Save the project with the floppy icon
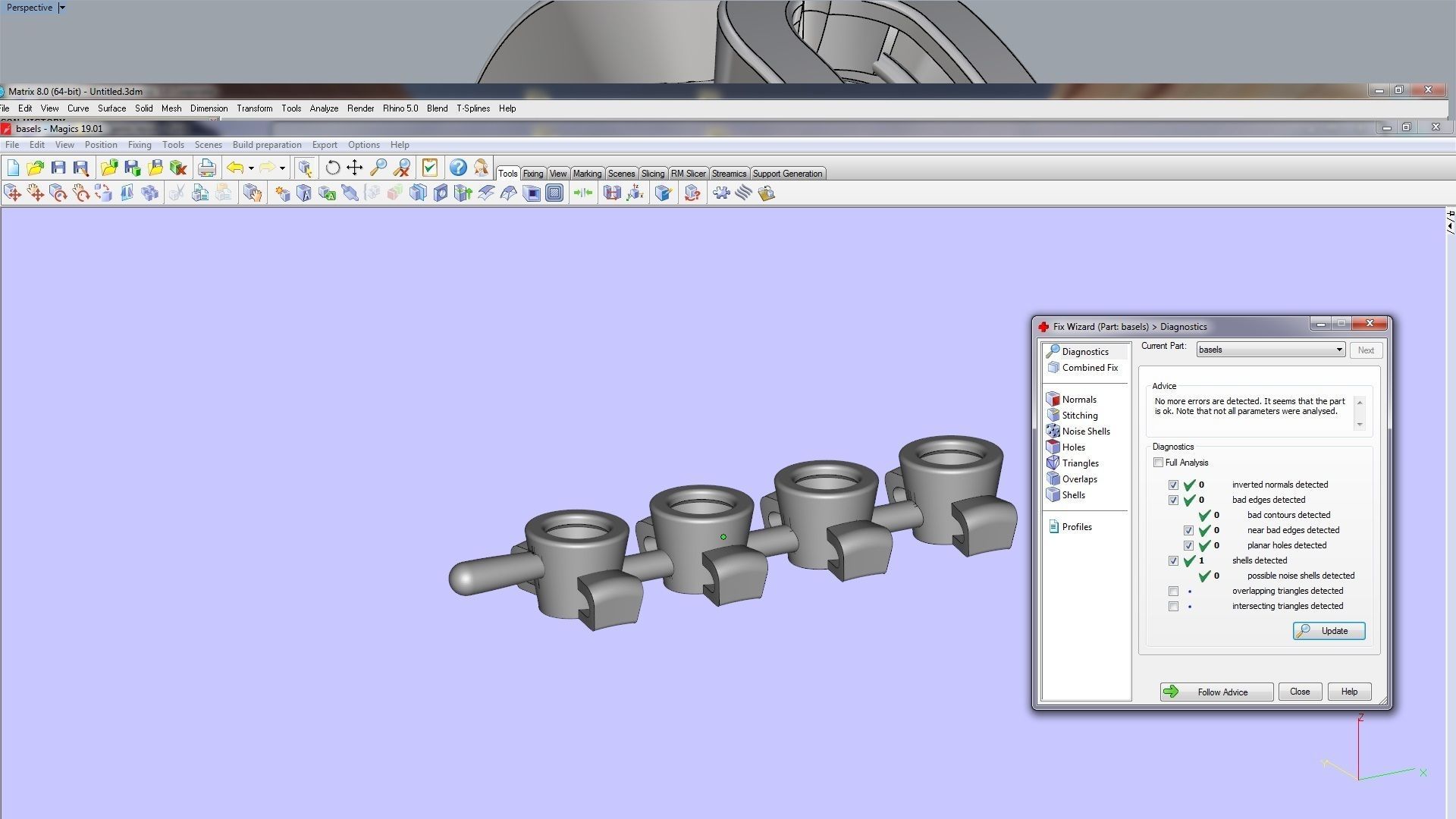Image resolution: width=1456 pixels, height=819 pixels. pos(58,168)
